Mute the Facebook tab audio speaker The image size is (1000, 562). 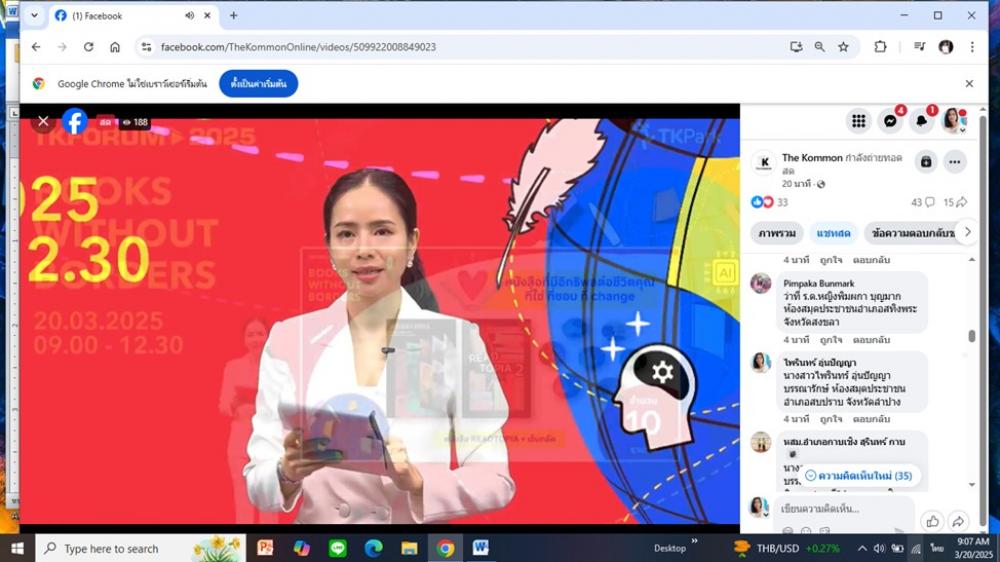190,16
